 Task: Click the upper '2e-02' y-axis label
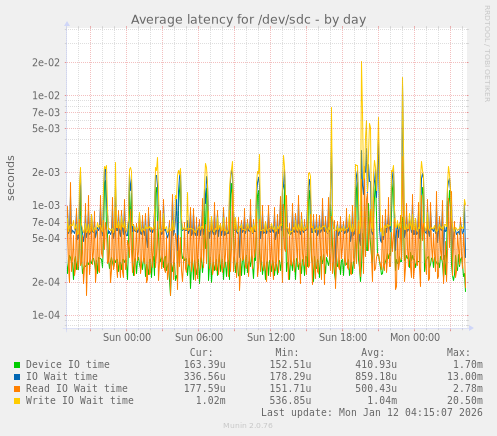46,63
